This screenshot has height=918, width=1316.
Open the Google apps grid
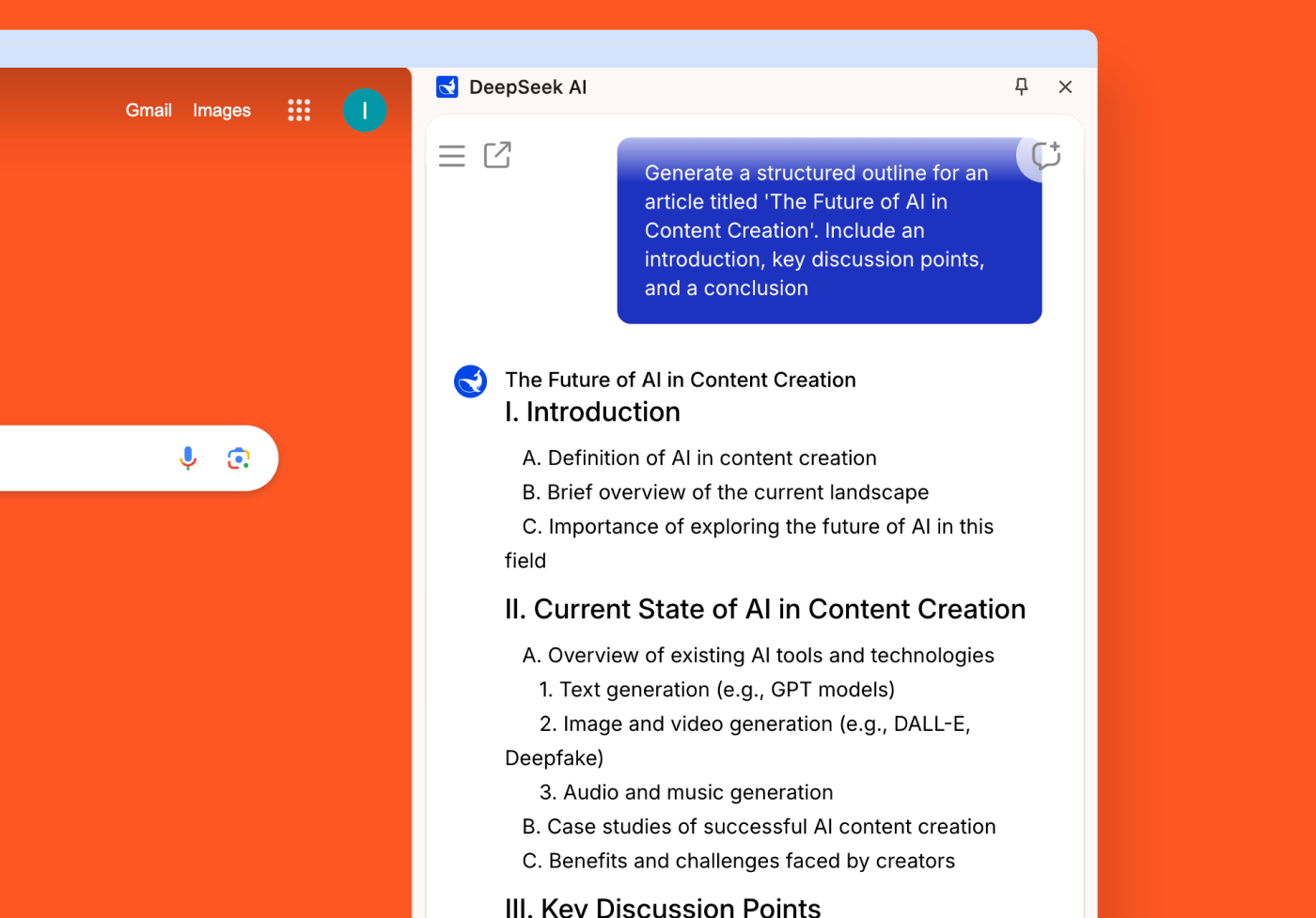click(x=299, y=110)
